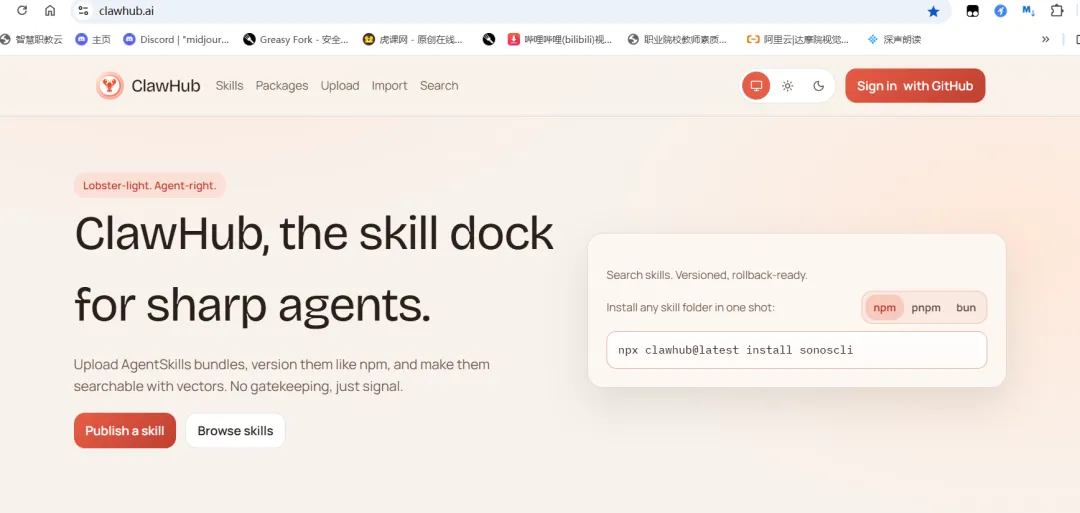Open the 哔哩哔哩 bilibili bookmark
The height and width of the screenshot is (513, 1080).
[x=560, y=39]
